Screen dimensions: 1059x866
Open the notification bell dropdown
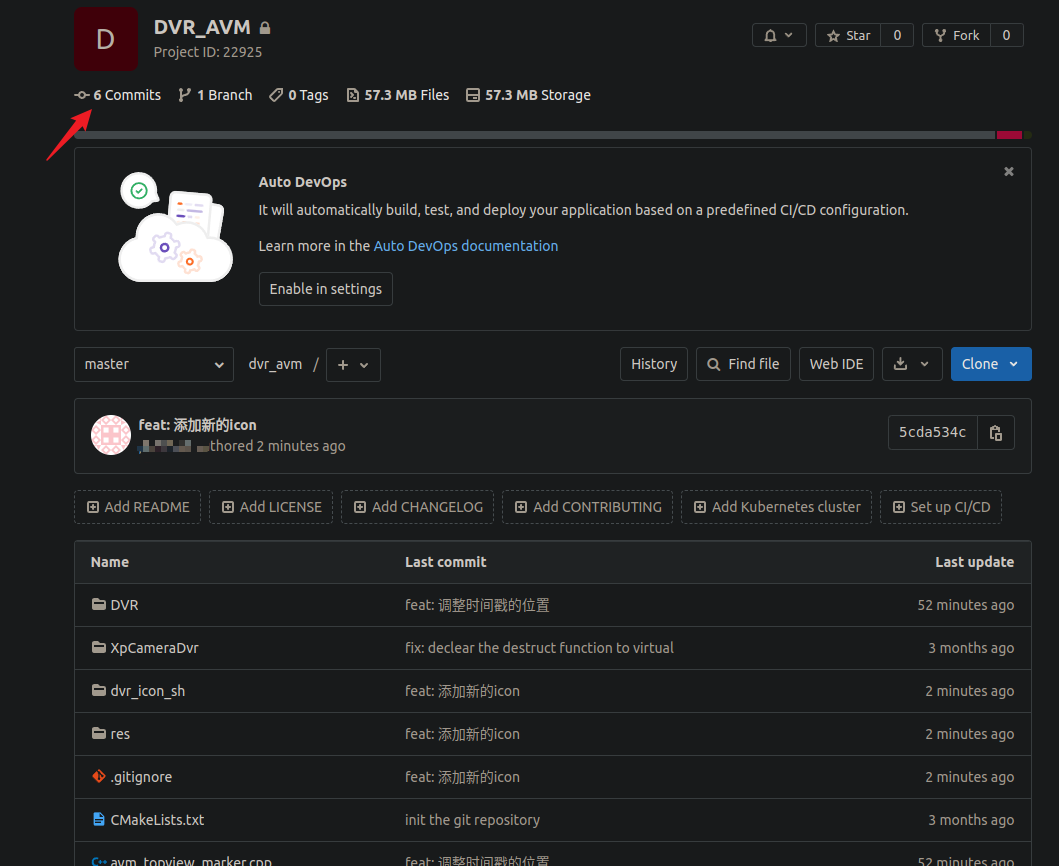pyautogui.click(x=779, y=35)
